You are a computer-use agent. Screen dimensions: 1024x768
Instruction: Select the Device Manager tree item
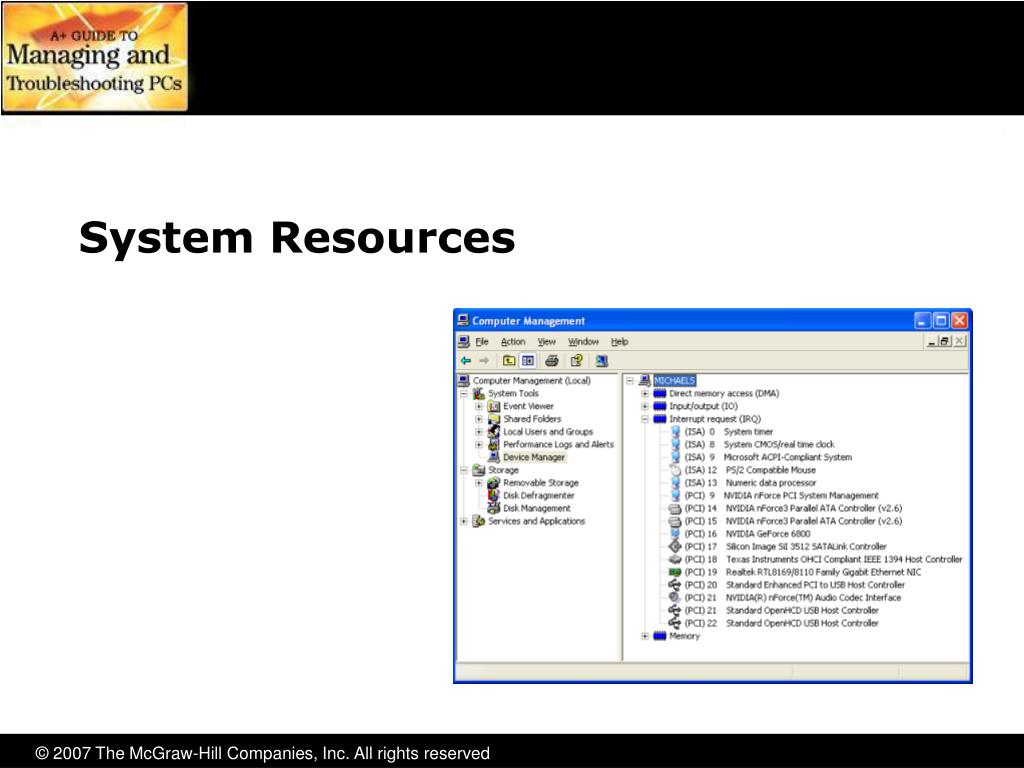[534, 457]
